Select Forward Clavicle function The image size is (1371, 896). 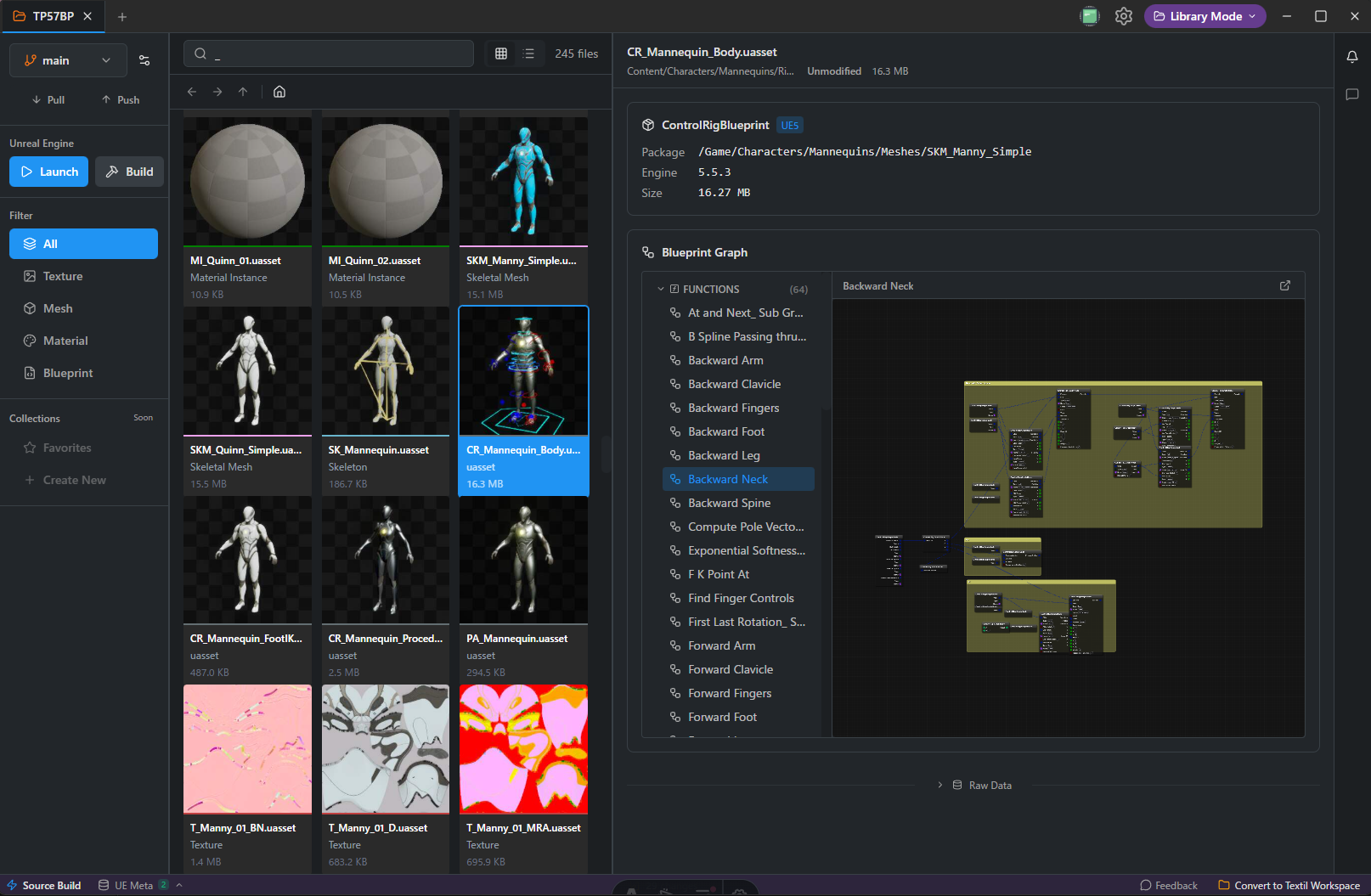[x=731, y=669]
